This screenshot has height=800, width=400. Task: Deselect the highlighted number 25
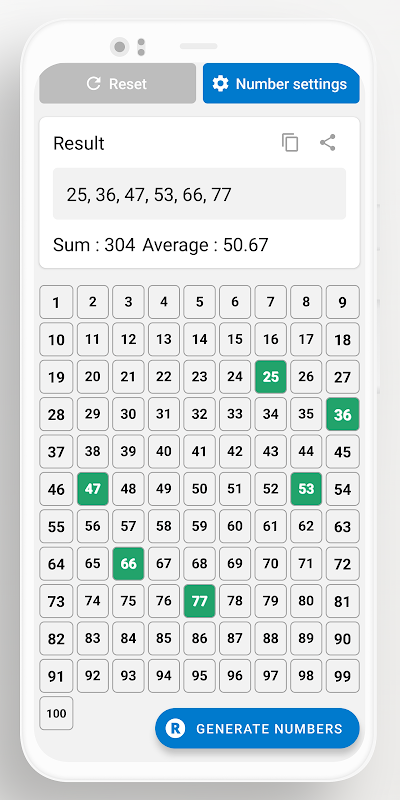tap(270, 377)
